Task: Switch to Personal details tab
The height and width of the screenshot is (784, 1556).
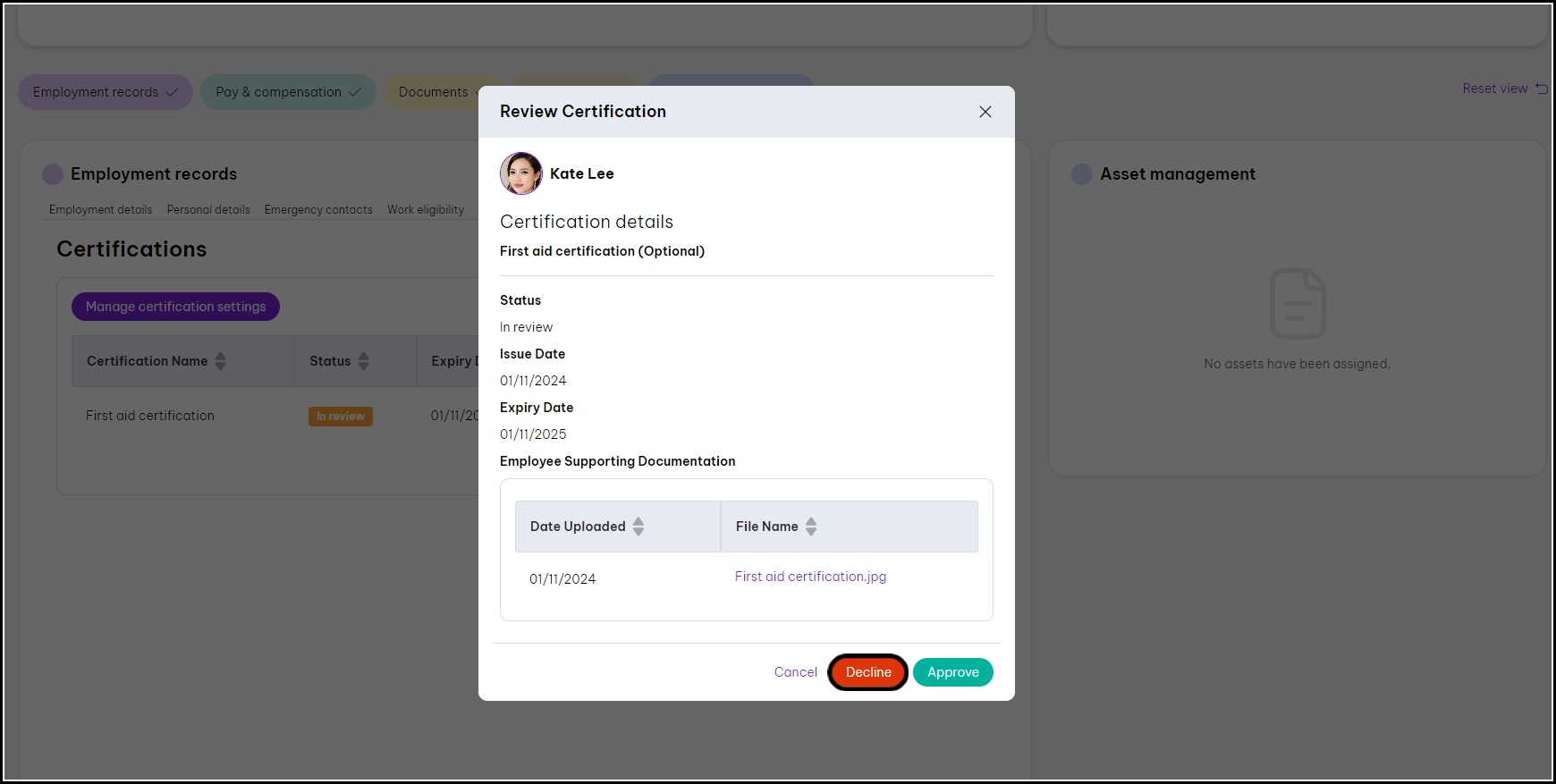Action: [208, 210]
